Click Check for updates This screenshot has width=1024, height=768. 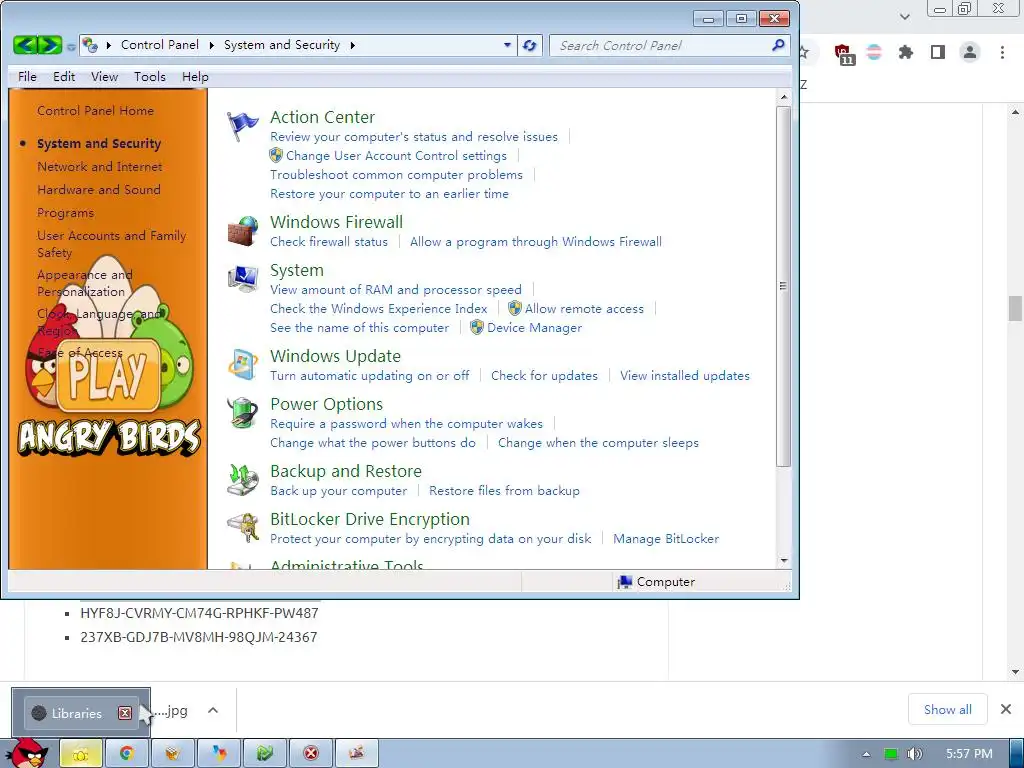[544, 376]
